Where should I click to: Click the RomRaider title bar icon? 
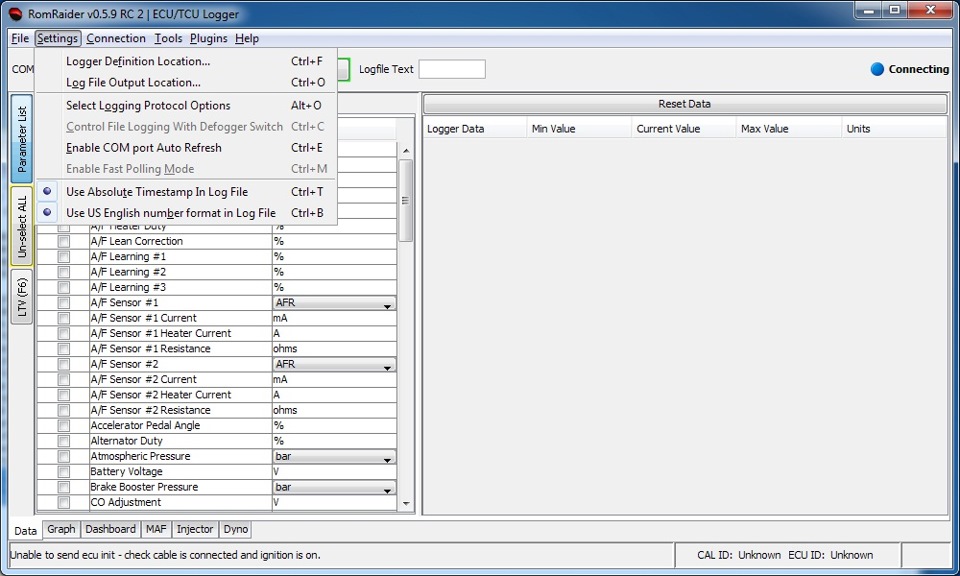pyautogui.click(x=15, y=13)
